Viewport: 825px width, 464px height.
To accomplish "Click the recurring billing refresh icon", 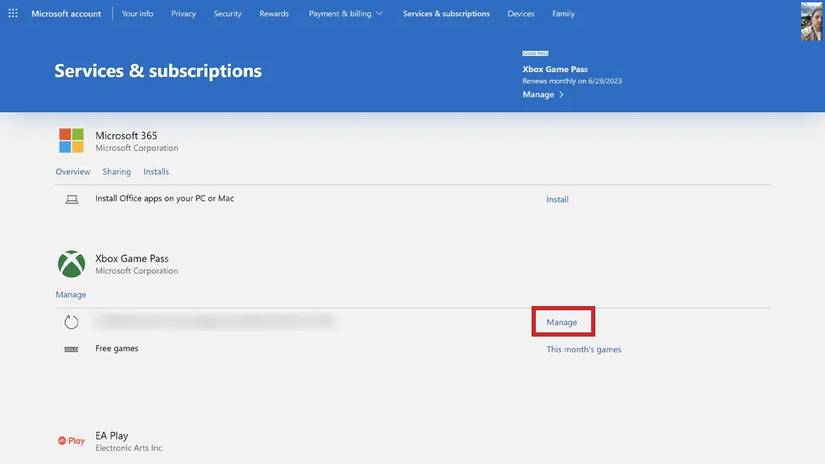I will point(71,322).
